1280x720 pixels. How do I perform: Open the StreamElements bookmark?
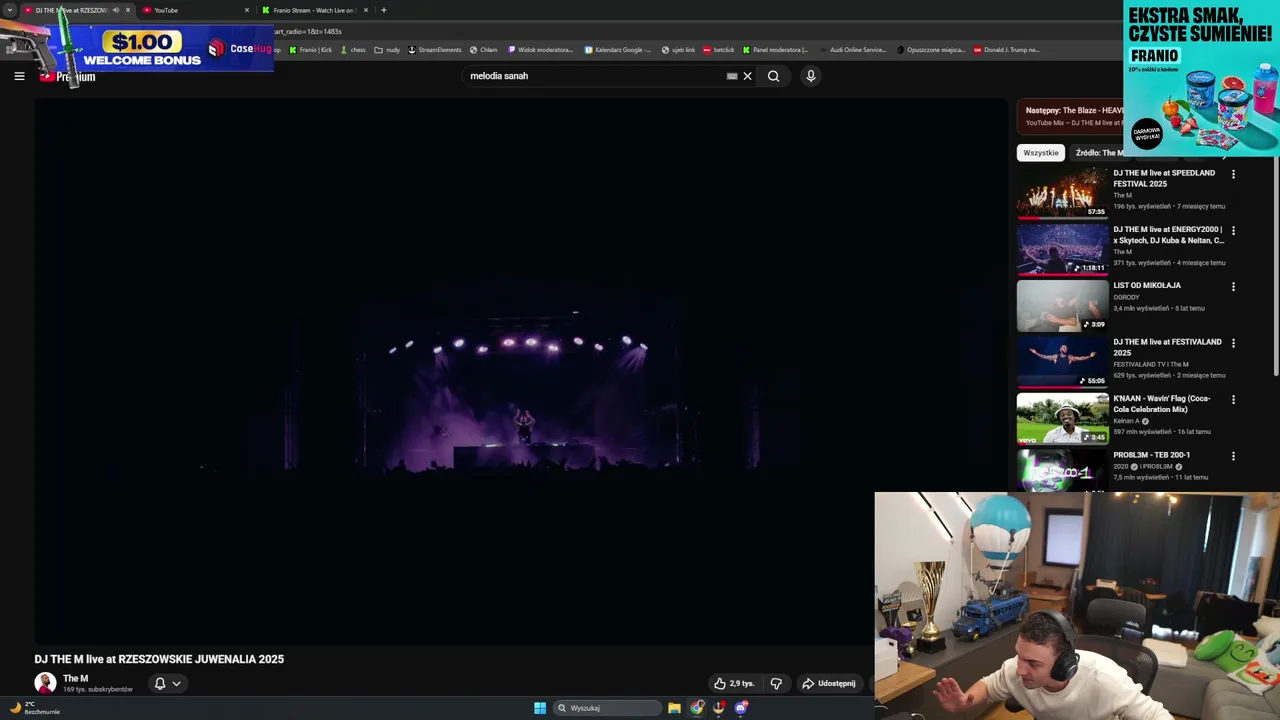pos(435,50)
